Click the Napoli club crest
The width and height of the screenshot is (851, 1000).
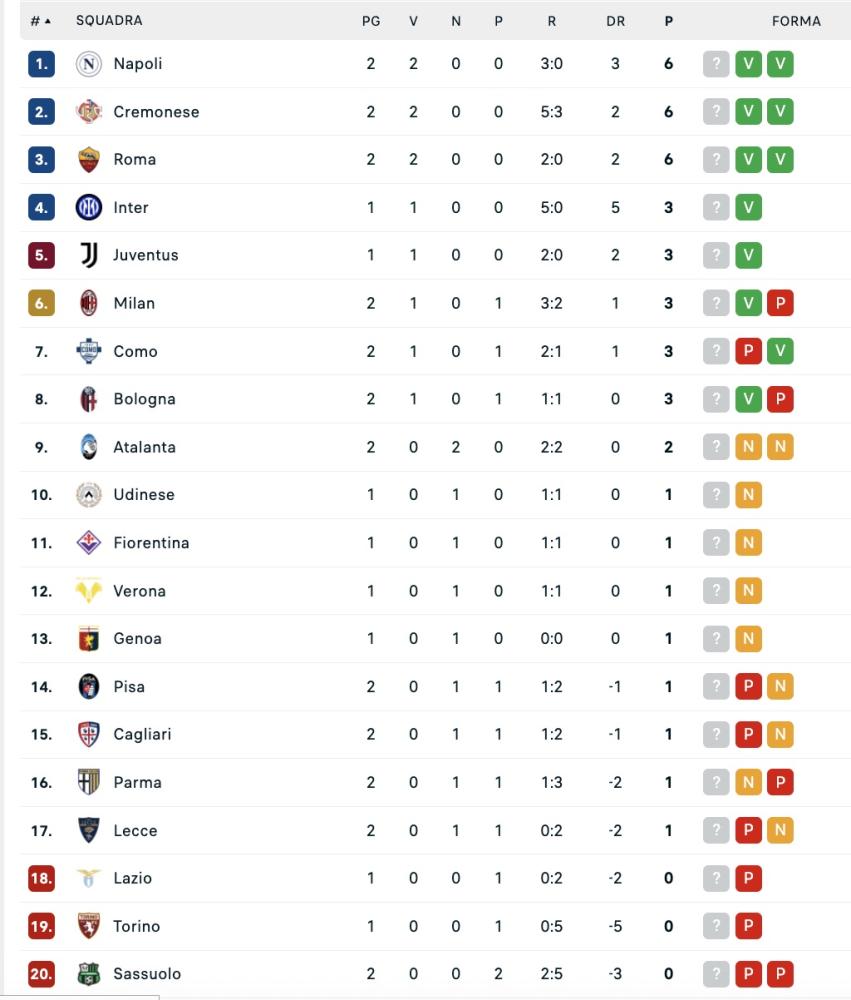[x=89, y=64]
